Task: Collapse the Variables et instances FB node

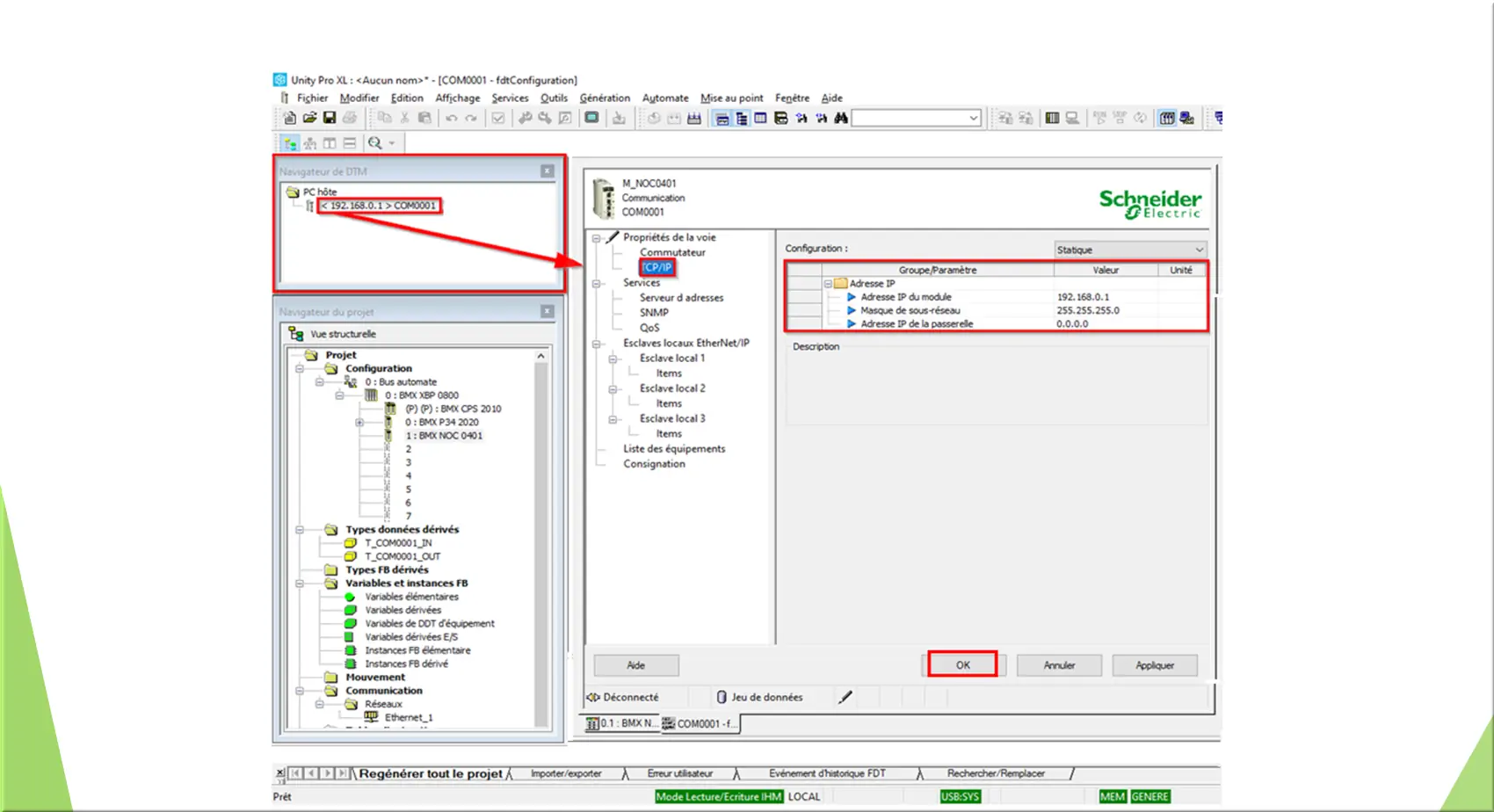Action: pos(300,584)
